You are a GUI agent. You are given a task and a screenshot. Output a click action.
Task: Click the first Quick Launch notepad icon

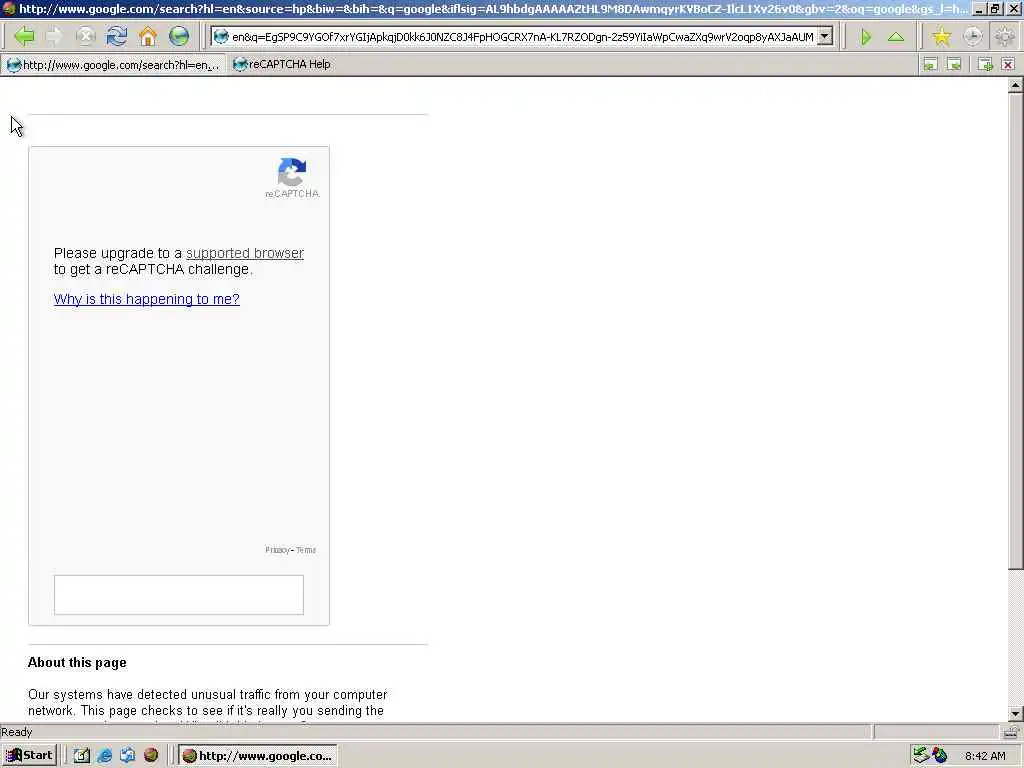(82, 756)
